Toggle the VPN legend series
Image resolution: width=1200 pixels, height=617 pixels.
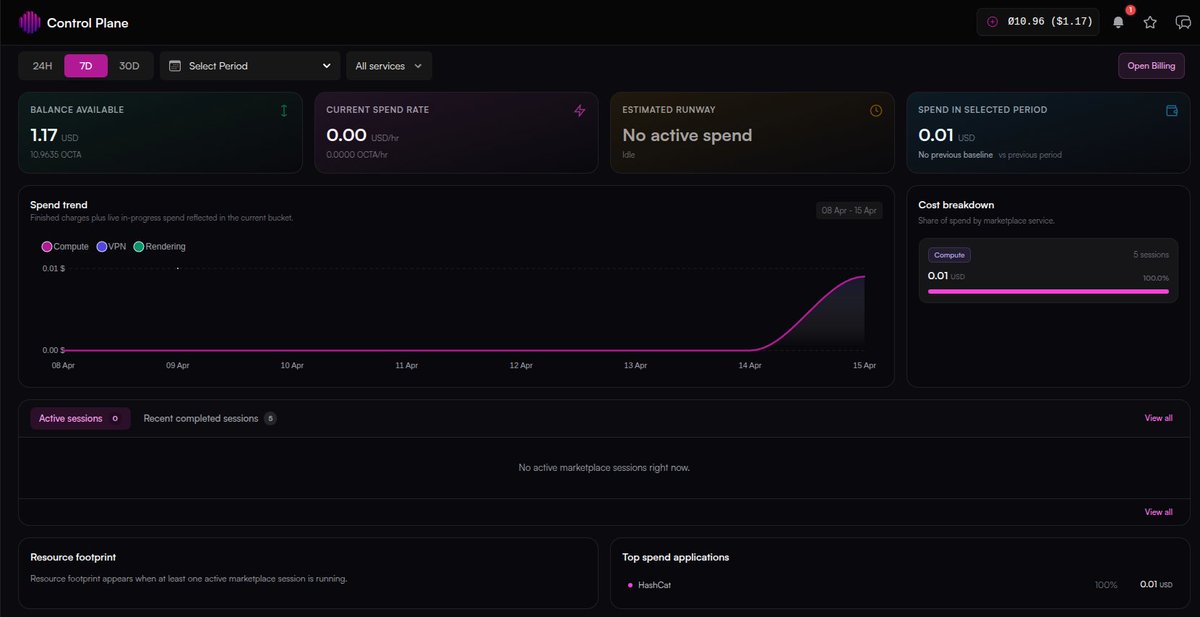pos(111,247)
